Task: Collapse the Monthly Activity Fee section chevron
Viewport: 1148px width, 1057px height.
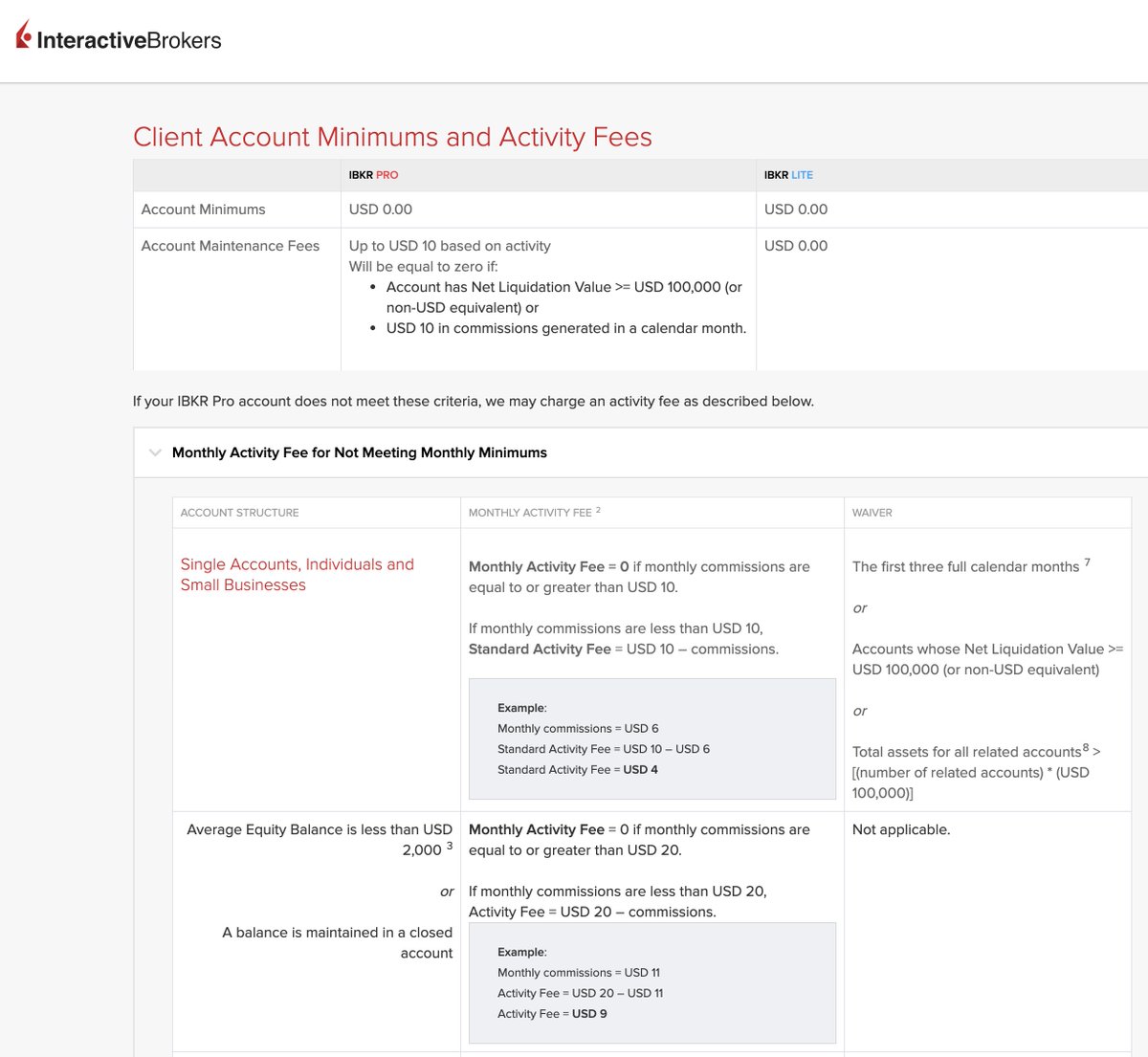Action: (x=155, y=452)
